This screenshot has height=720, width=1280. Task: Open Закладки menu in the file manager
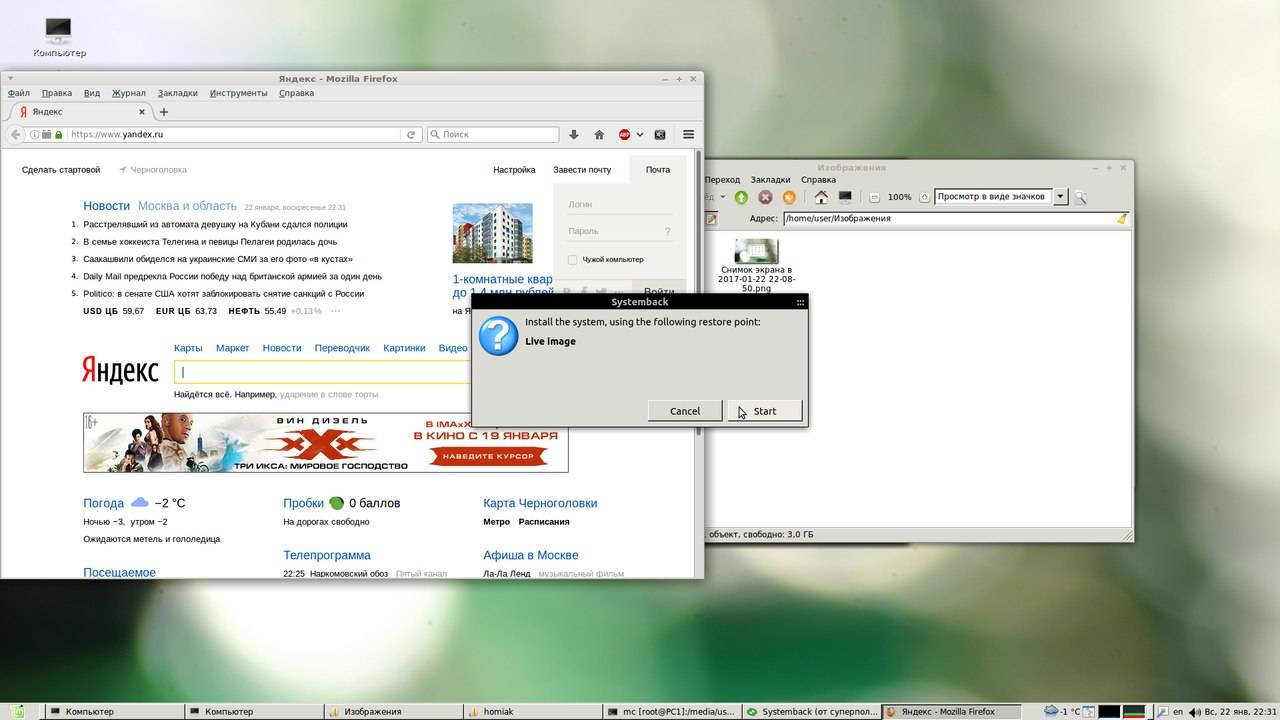point(770,180)
